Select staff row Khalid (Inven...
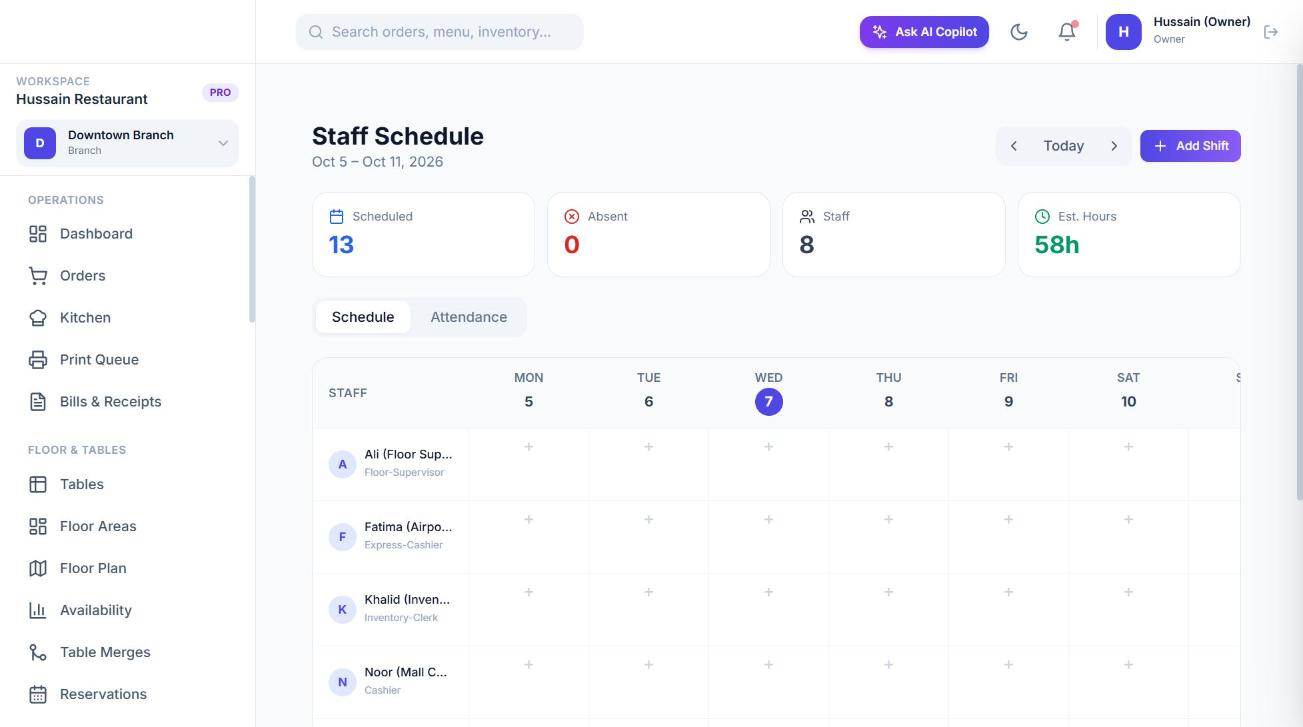Screen dimensions: 1303x727 (391, 609)
